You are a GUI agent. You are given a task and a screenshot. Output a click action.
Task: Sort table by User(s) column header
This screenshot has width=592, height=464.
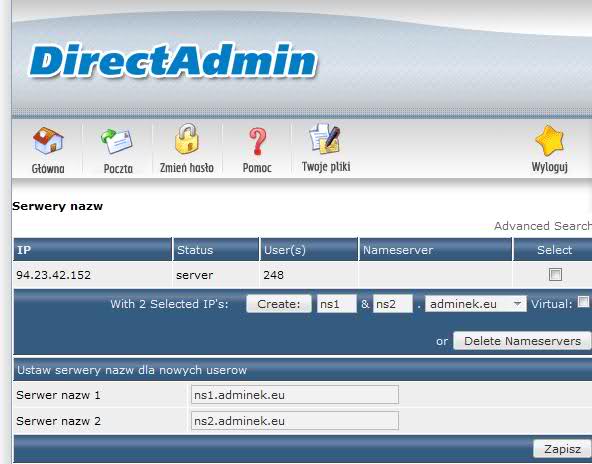click(285, 250)
